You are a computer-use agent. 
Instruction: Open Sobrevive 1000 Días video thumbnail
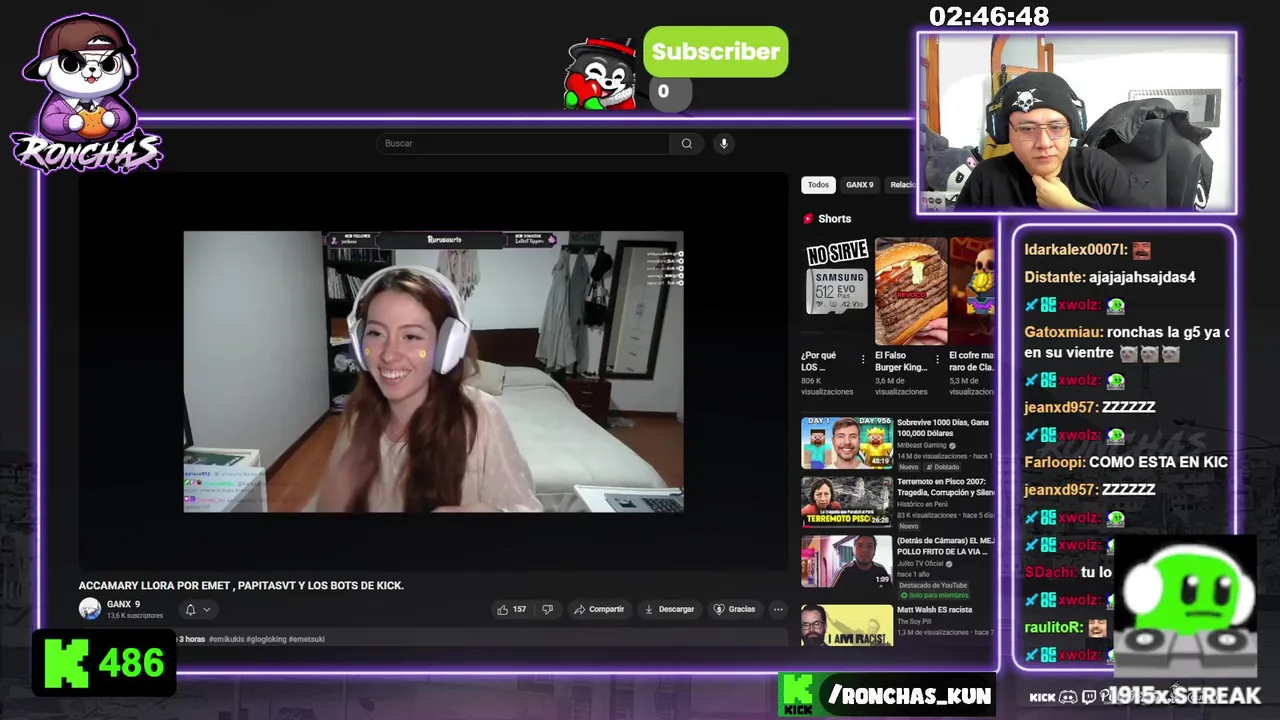(x=847, y=443)
